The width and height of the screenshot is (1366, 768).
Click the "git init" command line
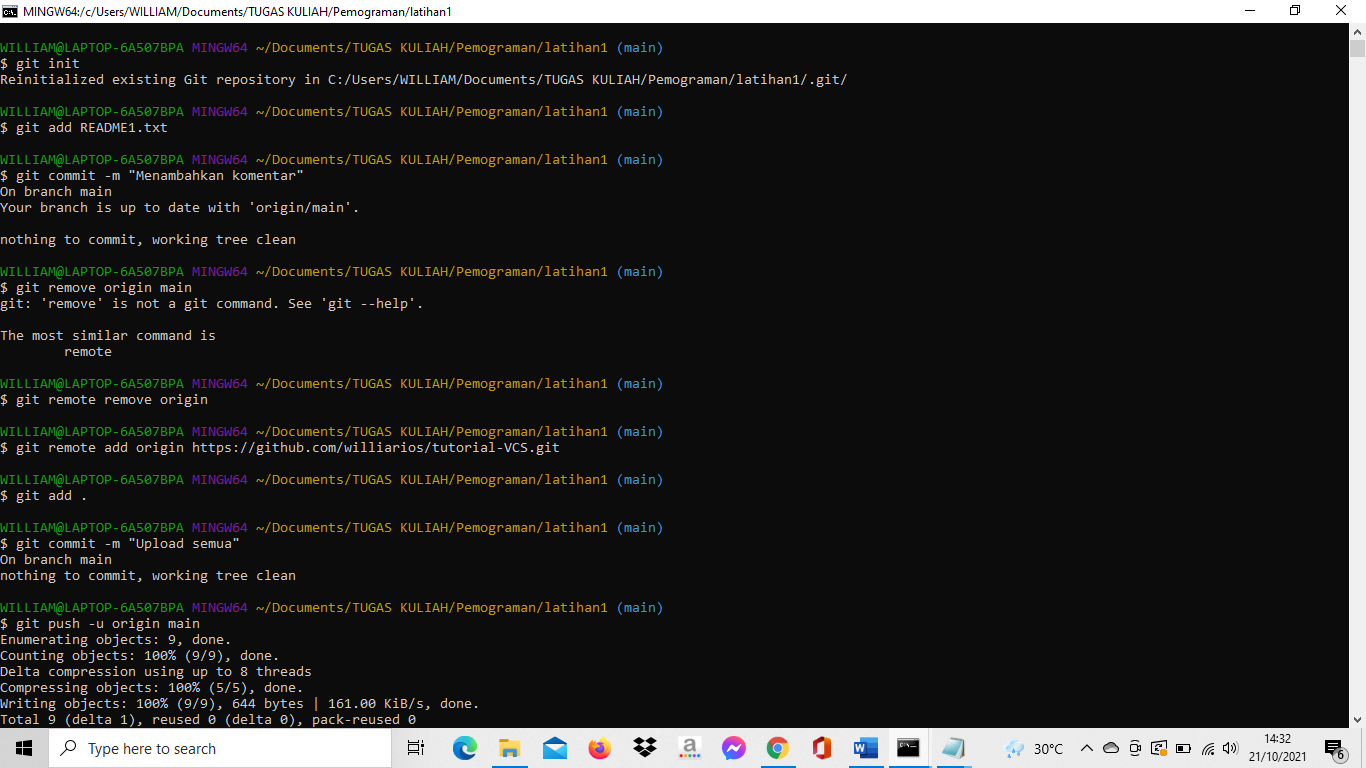40,64
